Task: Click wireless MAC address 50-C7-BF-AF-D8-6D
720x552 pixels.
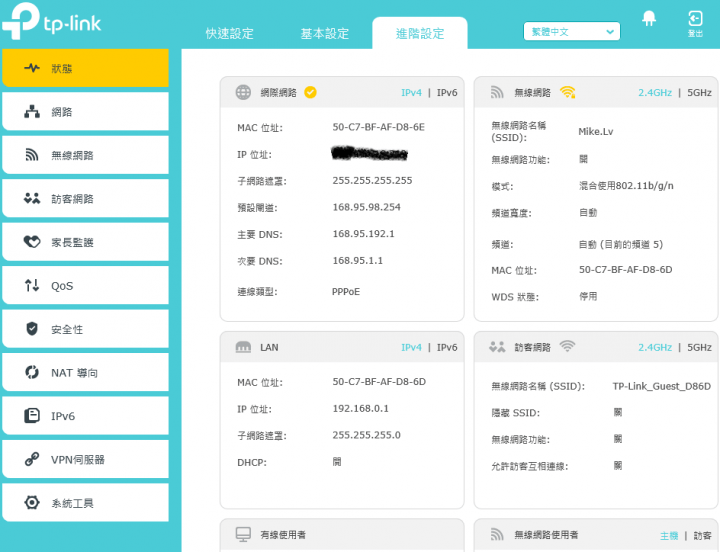Action: coord(625,270)
